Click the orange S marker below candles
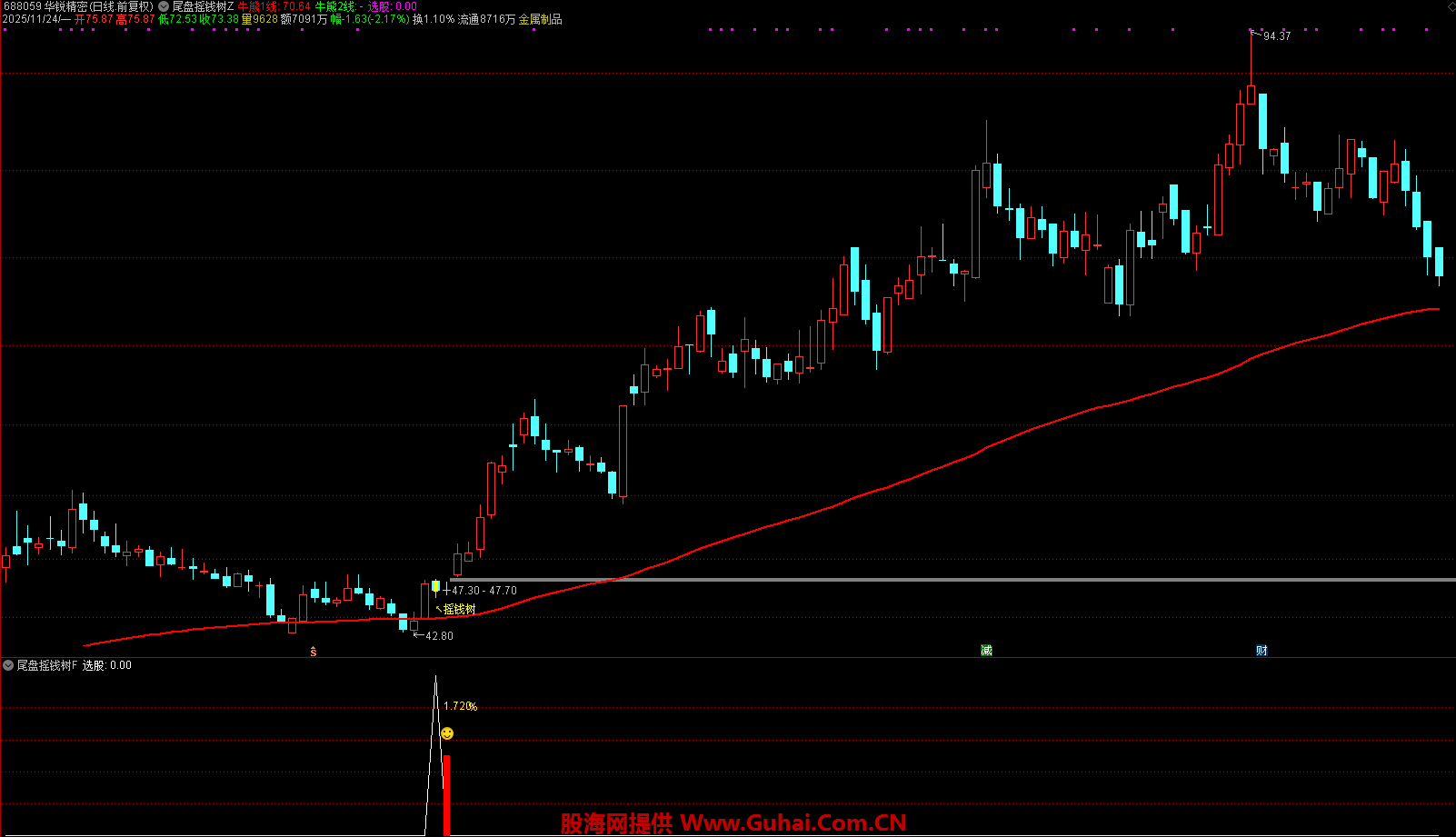The height and width of the screenshot is (837, 1456). pos(314,652)
